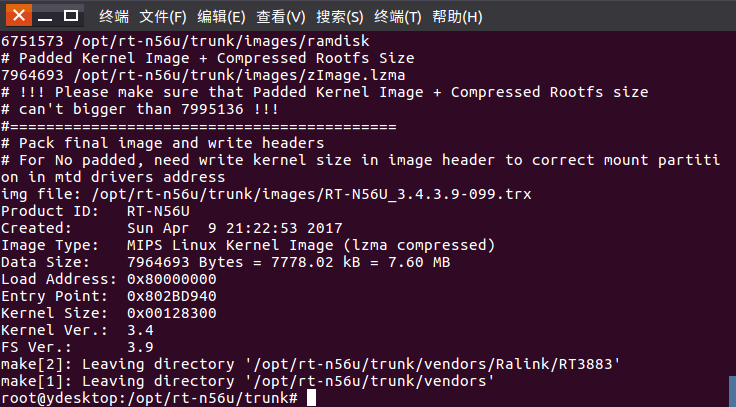Maximize the terminal window
This screenshot has height=407, width=736.
(x=71, y=15)
